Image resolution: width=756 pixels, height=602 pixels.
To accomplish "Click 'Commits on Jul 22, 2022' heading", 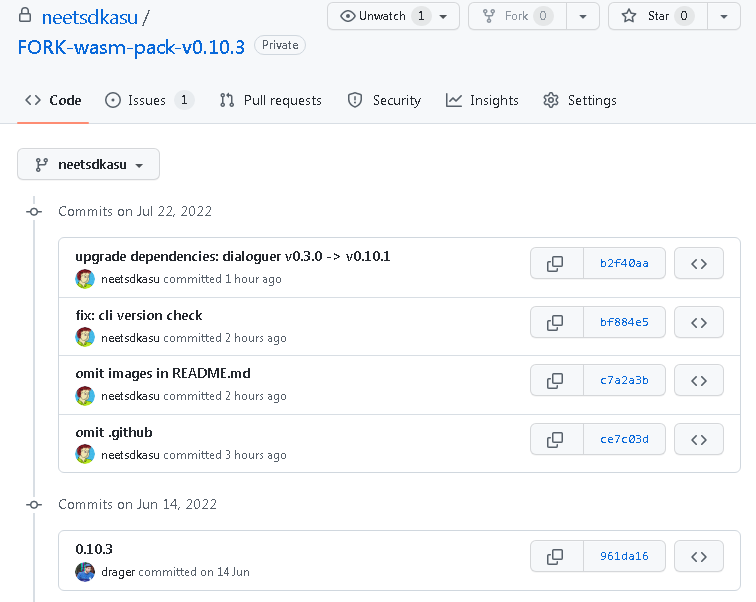I will (x=135, y=211).
